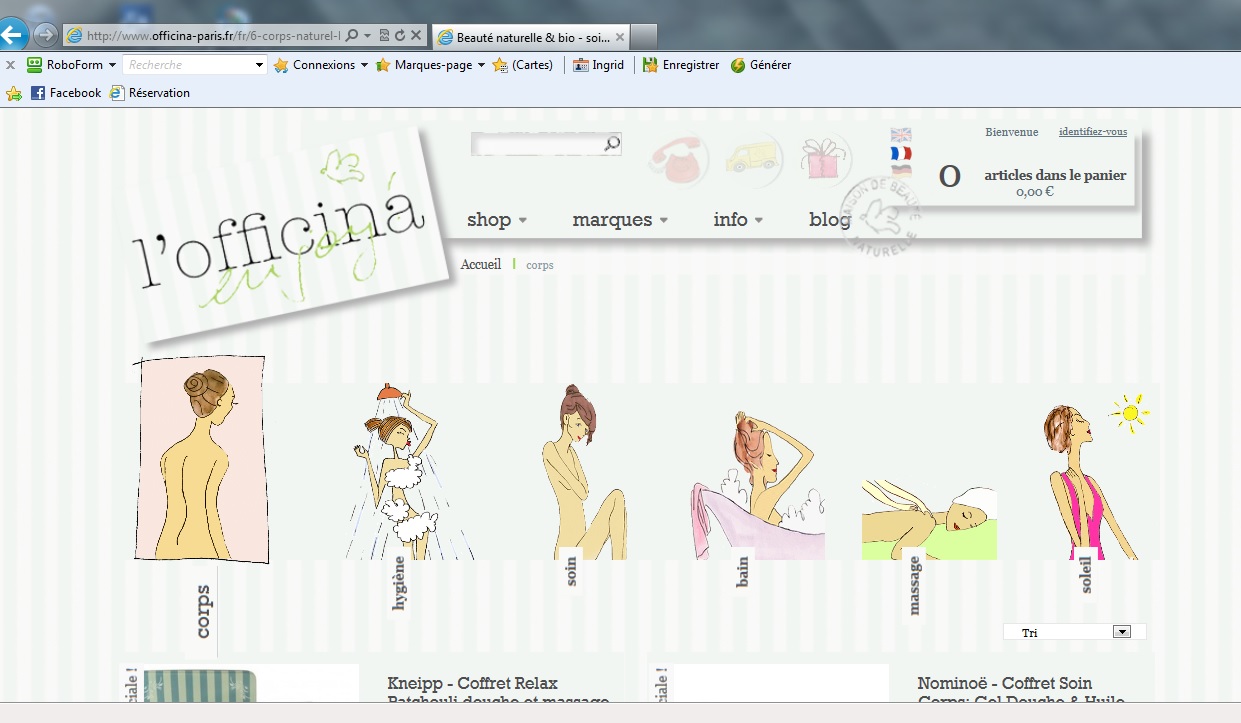Click the site search input field
Viewport: 1241px width, 723px height.
tap(537, 145)
